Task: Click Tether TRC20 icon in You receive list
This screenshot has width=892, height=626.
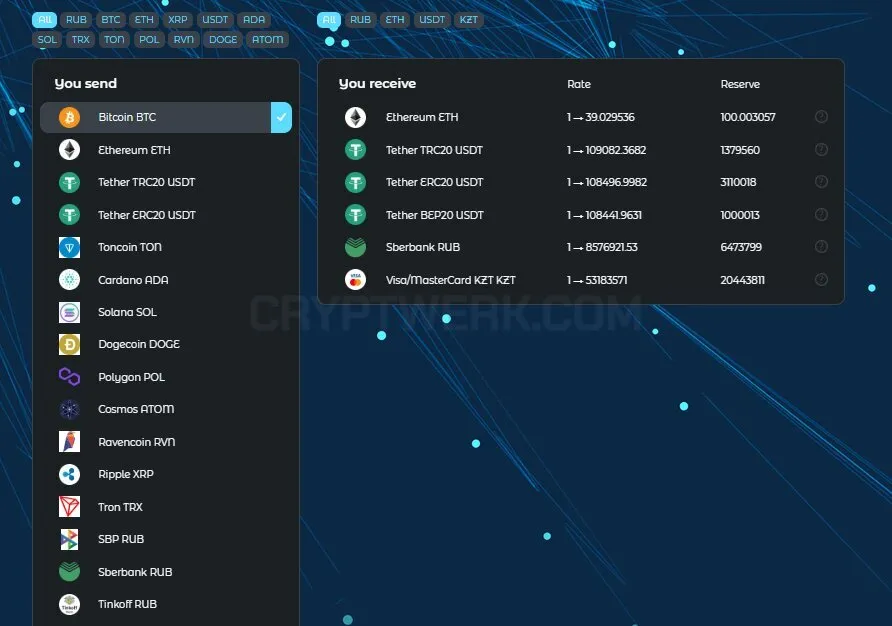Action: tap(356, 150)
